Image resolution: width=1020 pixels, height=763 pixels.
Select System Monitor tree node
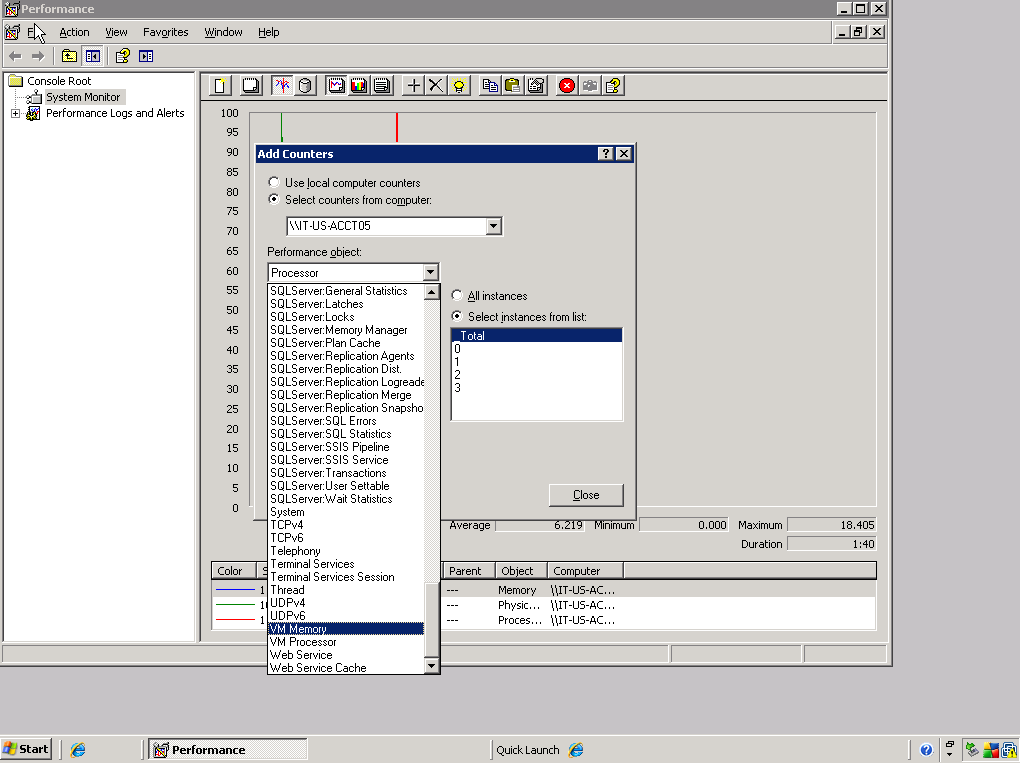[x=83, y=97]
